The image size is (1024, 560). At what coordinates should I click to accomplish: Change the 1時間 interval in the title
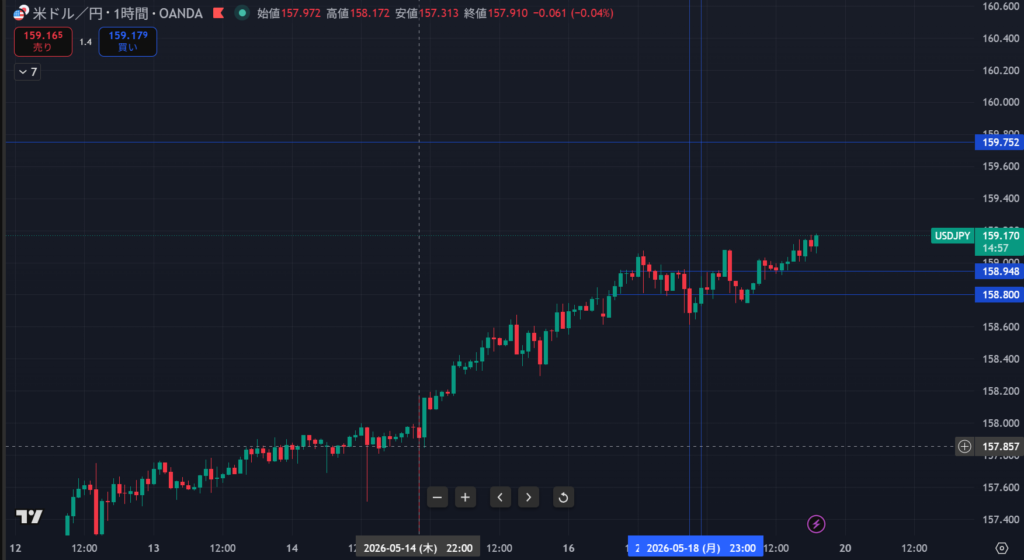(x=131, y=13)
